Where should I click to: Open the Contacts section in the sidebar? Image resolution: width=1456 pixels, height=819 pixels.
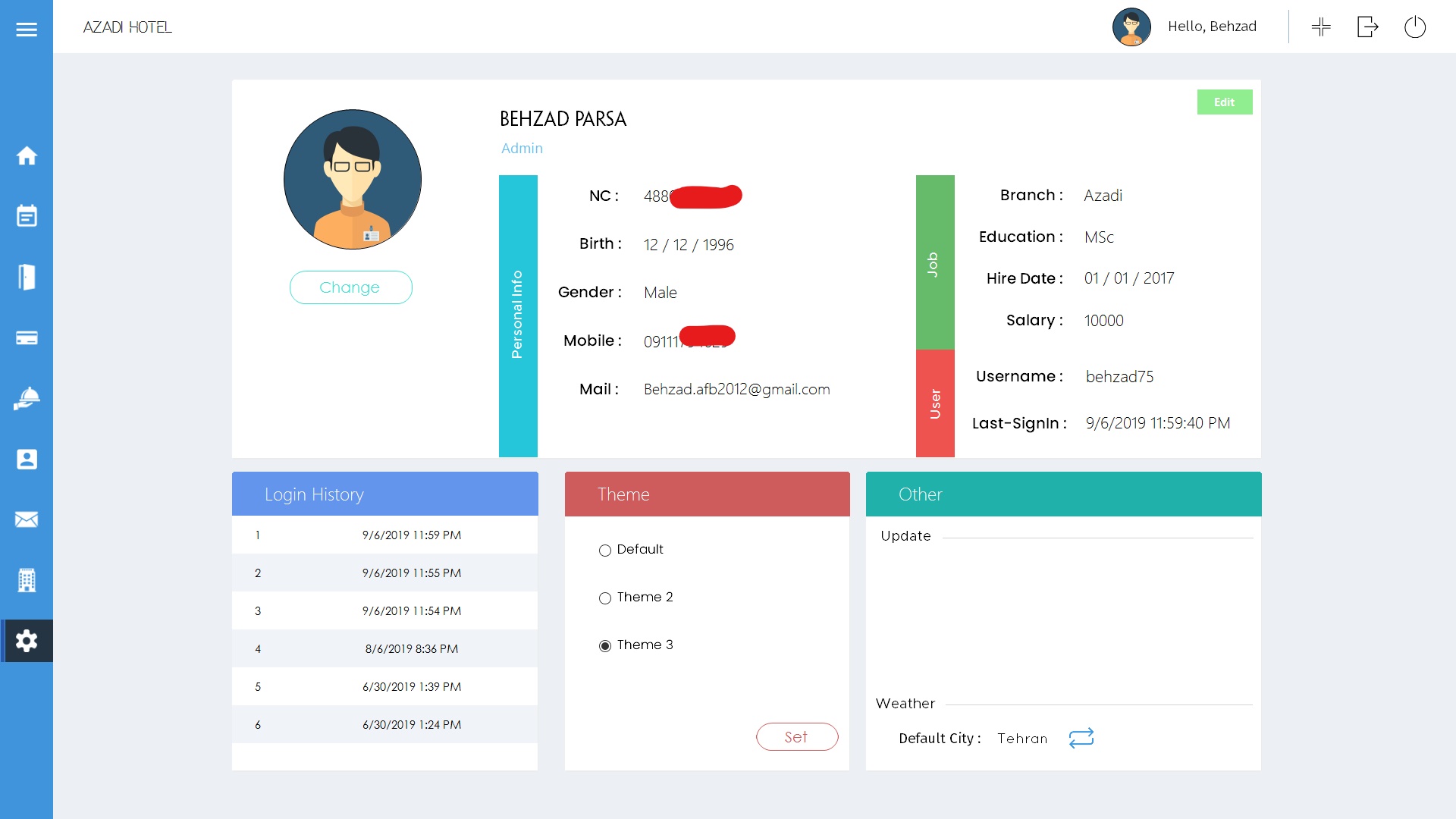(x=27, y=459)
